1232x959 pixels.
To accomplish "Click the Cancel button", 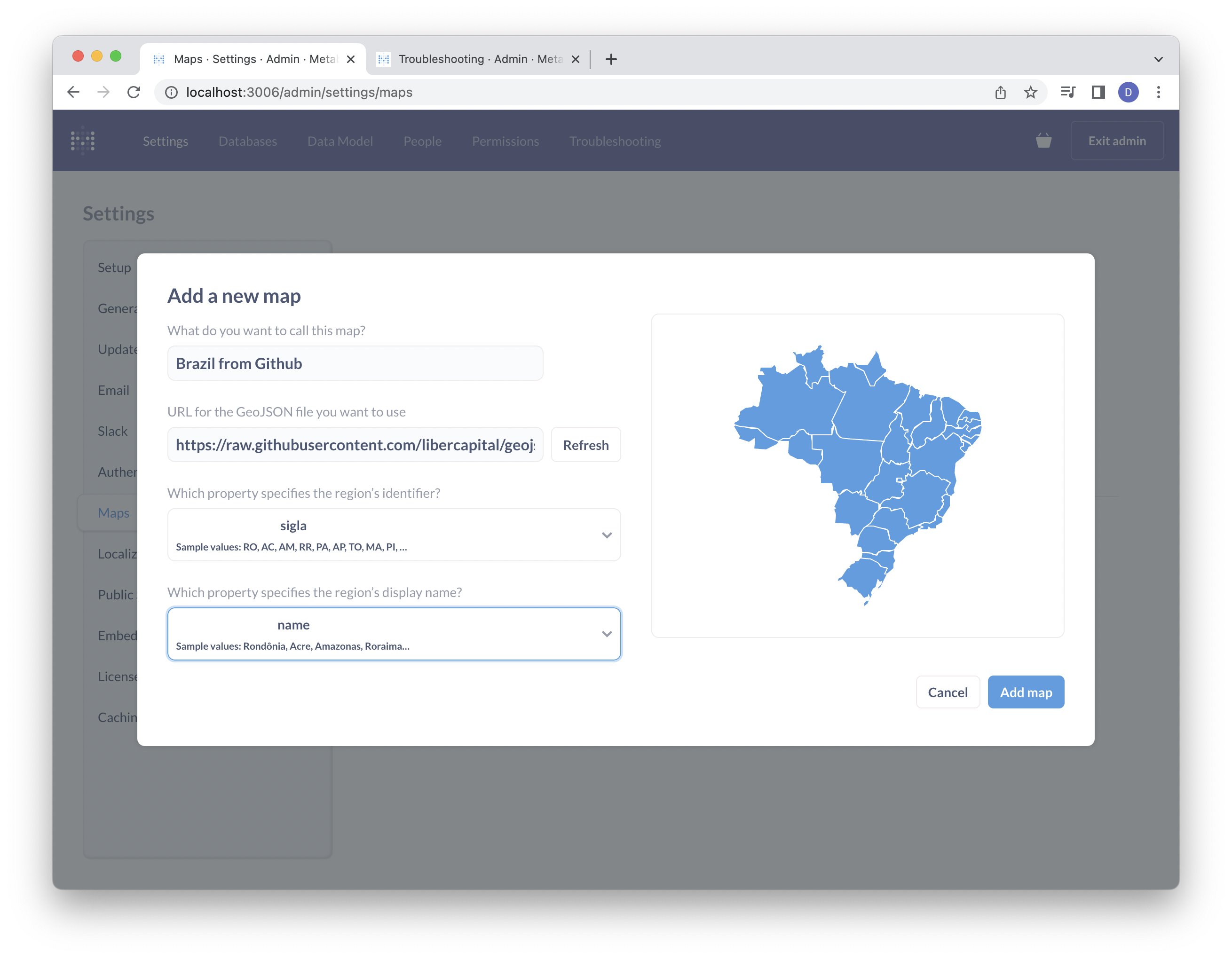I will (947, 692).
